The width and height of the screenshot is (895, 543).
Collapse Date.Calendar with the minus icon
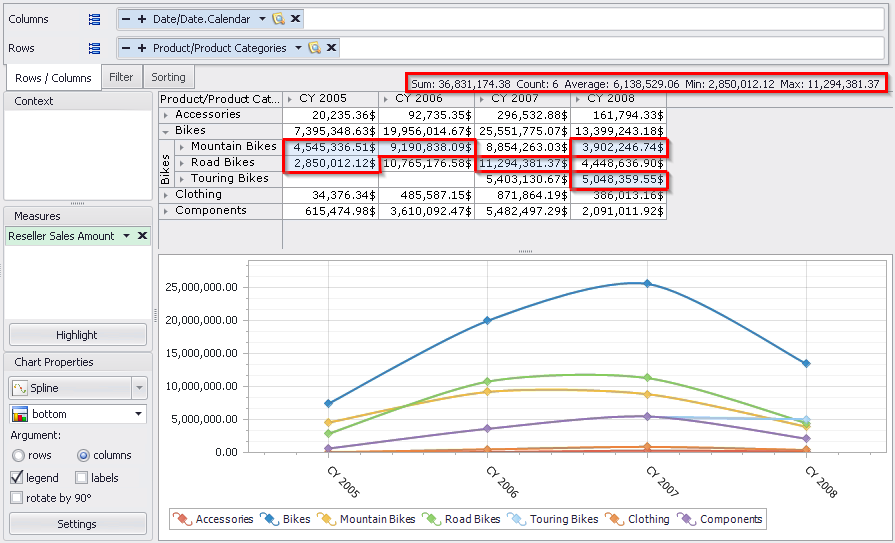point(126,19)
